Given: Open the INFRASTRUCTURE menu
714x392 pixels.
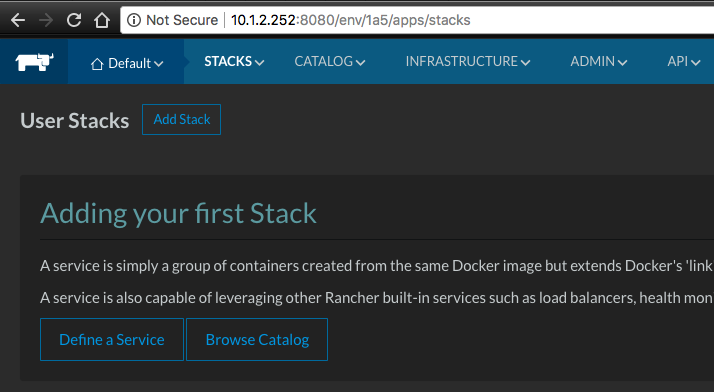Looking at the screenshot, I should pos(468,61).
